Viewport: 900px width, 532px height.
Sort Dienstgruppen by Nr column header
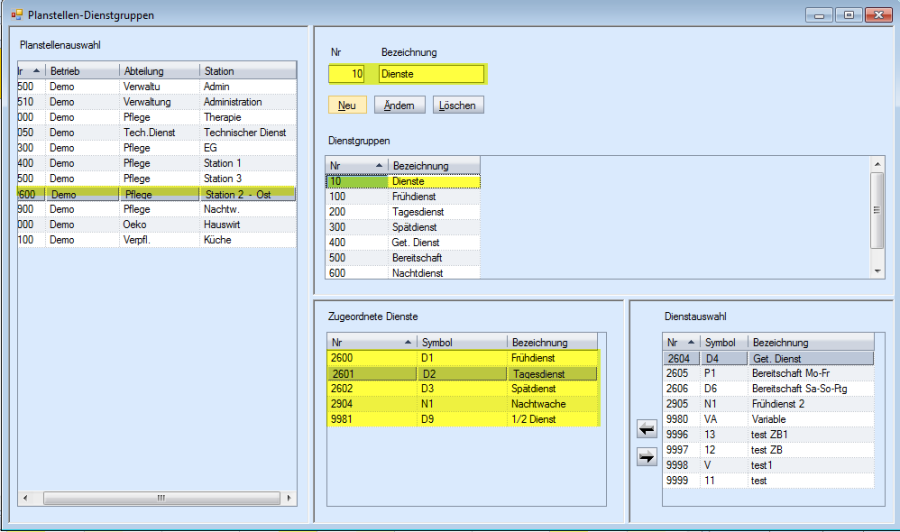[x=356, y=165]
